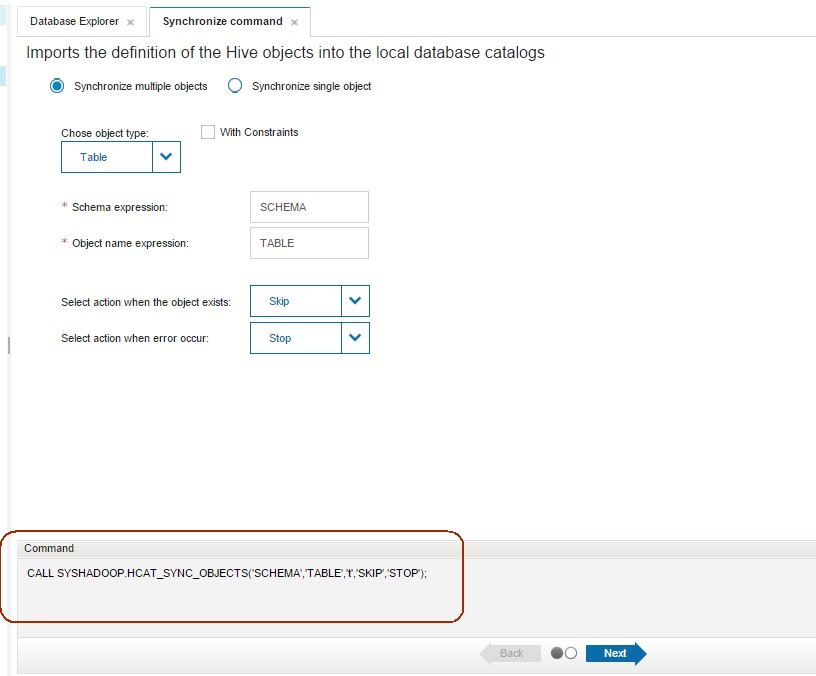
Task: Click the Command panel header
Action: coord(50,548)
